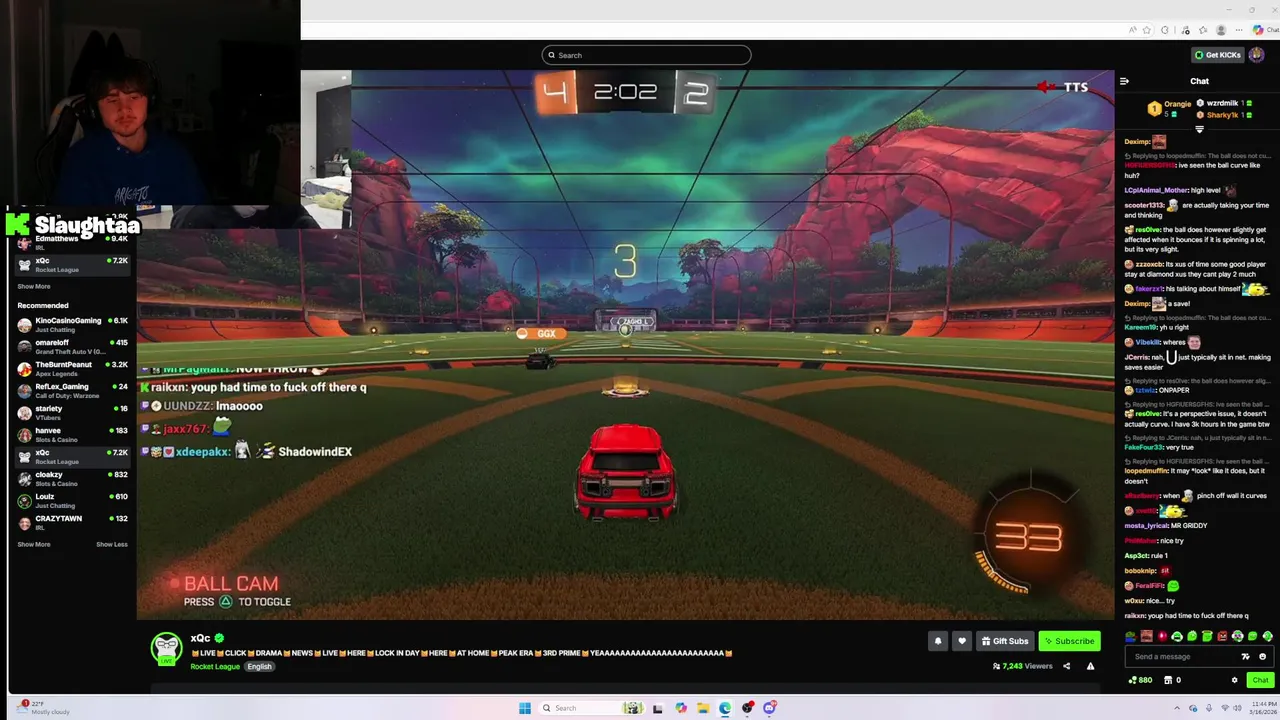
Task: Open TheBurntPeanut channel in sidebar
Action: (x=72, y=368)
